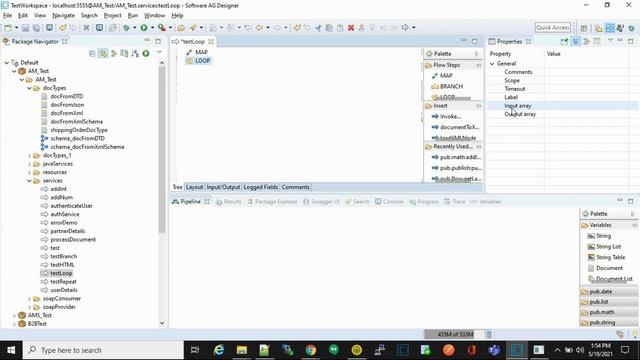Click the Save icon in the toolbar

click(x=25, y=28)
